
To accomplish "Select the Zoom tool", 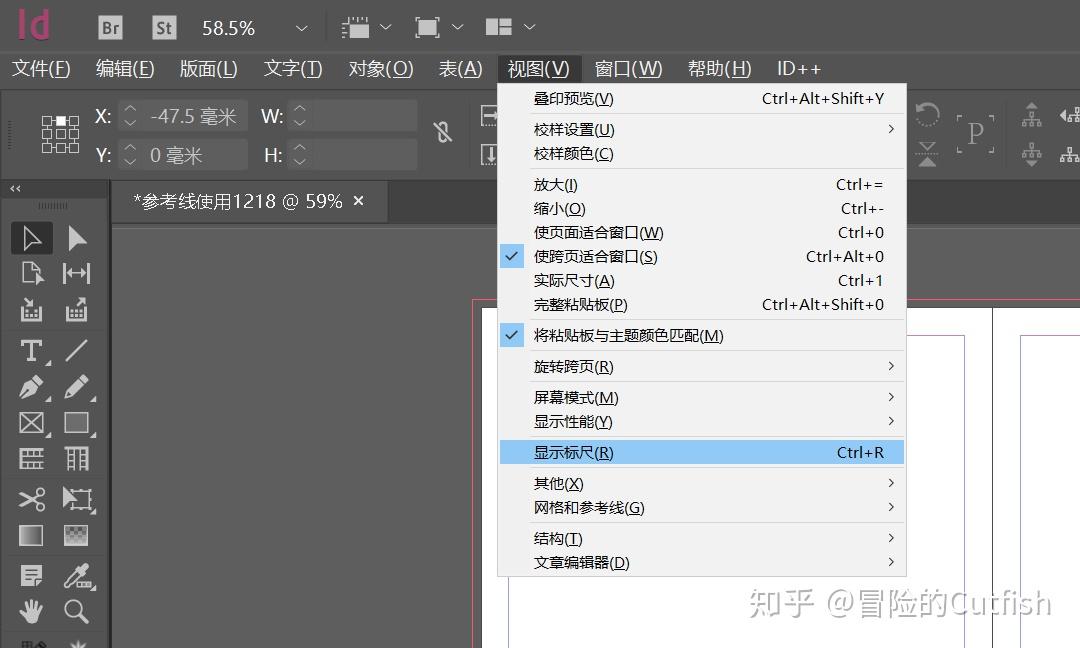I will (x=74, y=611).
